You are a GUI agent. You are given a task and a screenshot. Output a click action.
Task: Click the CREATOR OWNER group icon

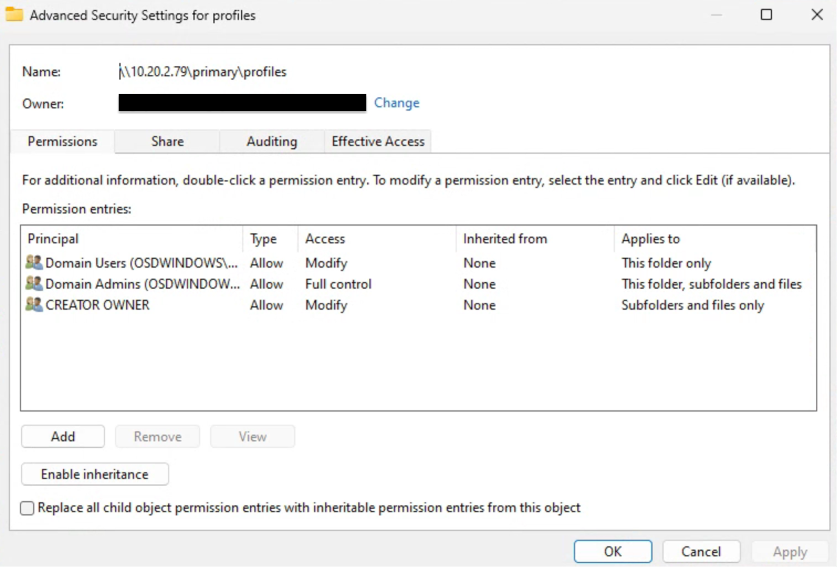coord(34,305)
